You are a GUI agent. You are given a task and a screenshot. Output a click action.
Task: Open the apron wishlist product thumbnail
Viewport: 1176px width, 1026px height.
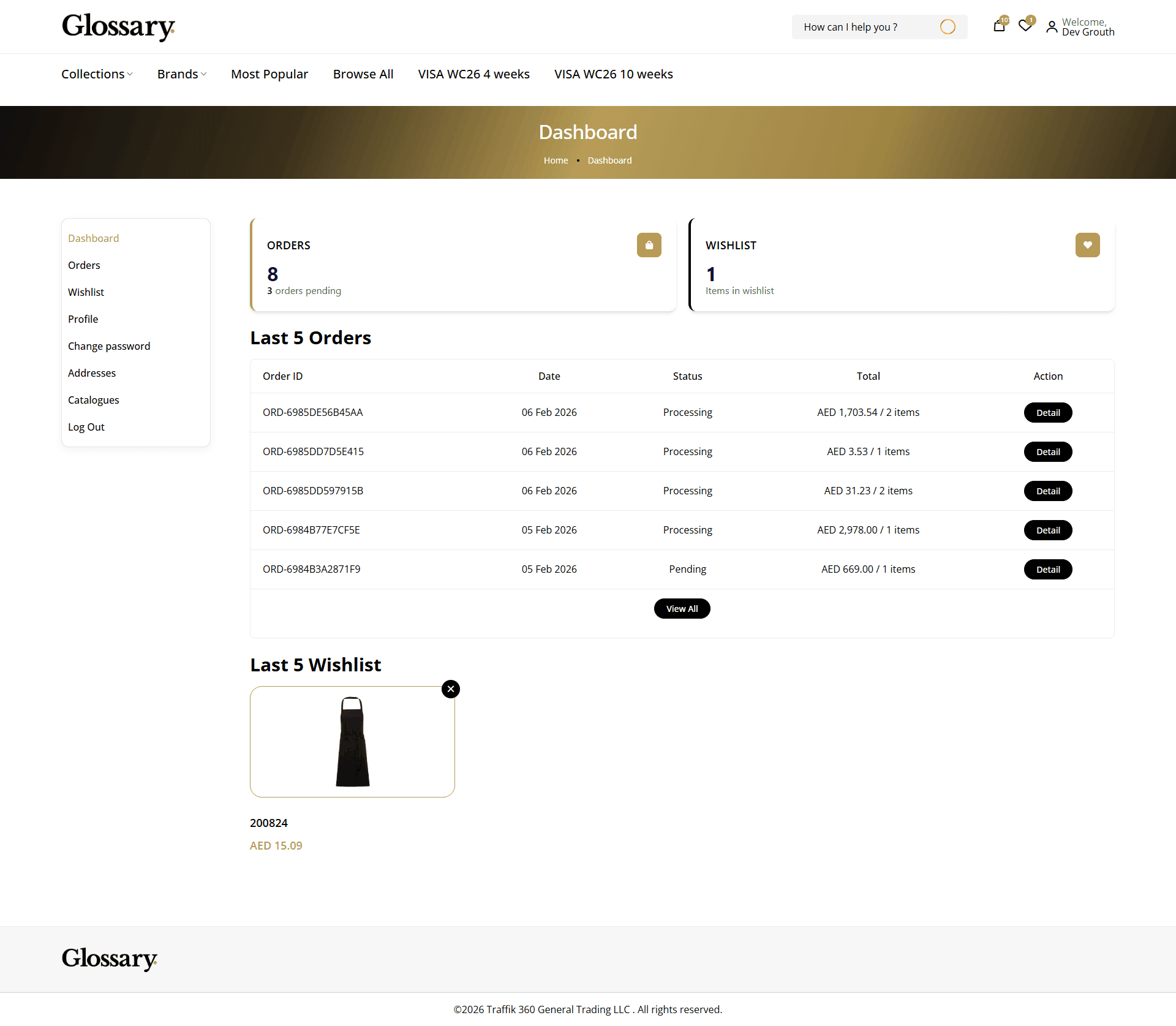pyautogui.click(x=352, y=742)
